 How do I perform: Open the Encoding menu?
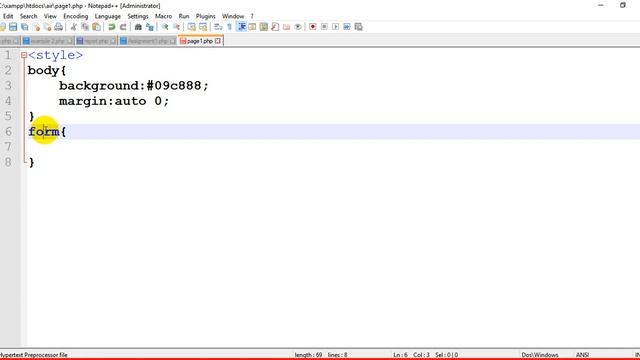76,16
